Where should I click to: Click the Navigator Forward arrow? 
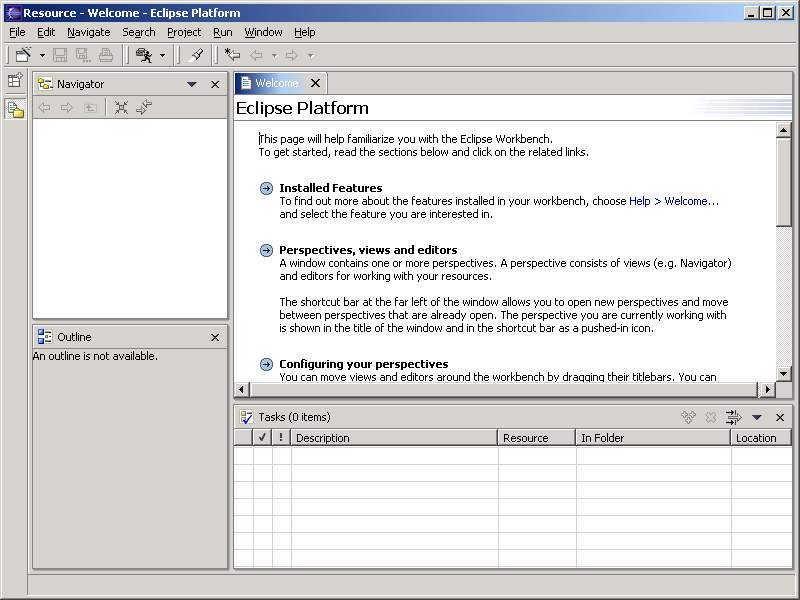coord(67,107)
